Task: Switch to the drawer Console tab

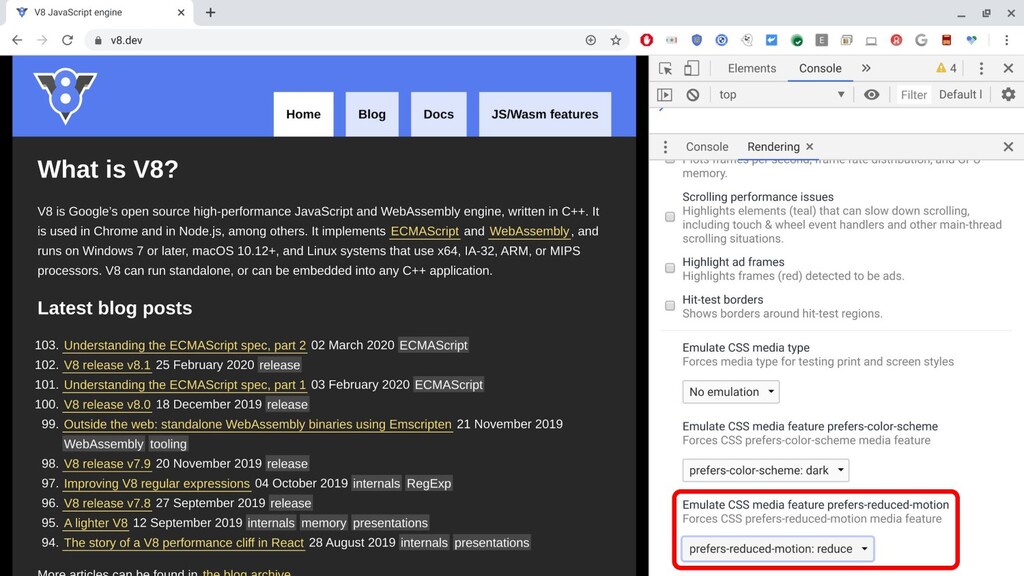Action: click(707, 147)
